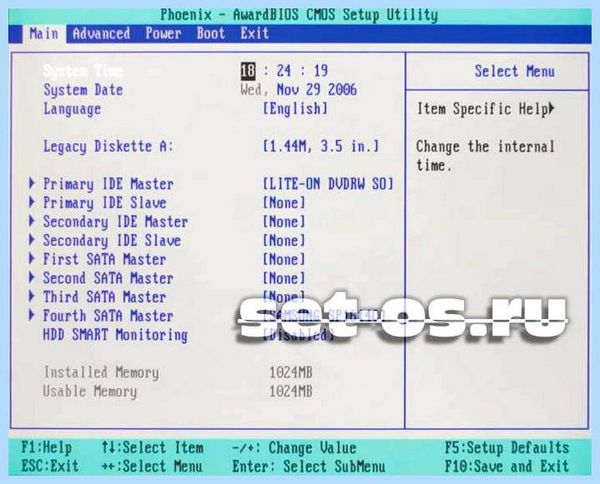This screenshot has width=600, height=484.
Task: Click the bottom-bar Select Menu key hint
Action: (x=152, y=466)
